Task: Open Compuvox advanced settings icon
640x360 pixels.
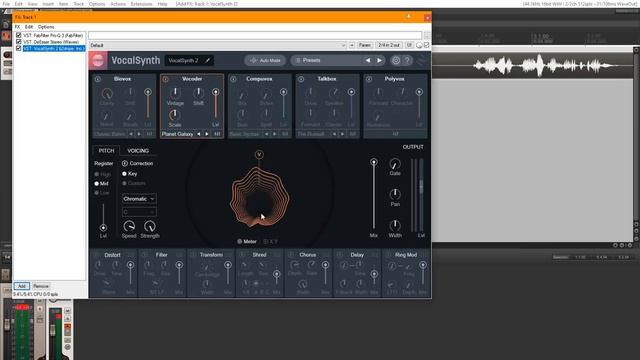Action: tap(233, 79)
